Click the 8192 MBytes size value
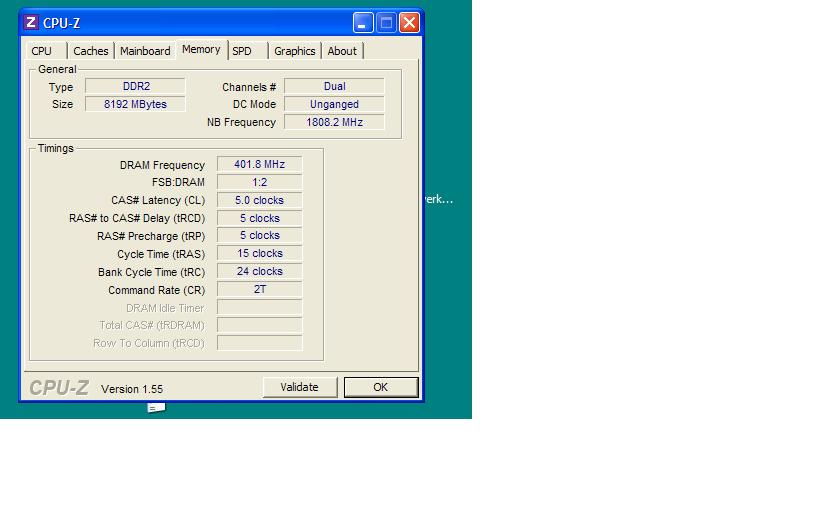Screen dimensions: 840x525 click(x=136, y=104)
